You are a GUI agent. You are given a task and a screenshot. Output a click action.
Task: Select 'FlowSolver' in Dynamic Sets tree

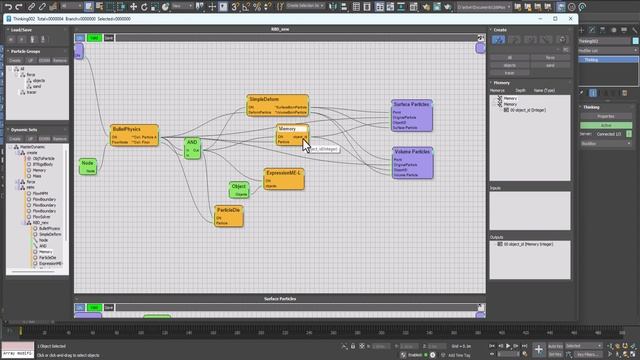tap(41, 217)
